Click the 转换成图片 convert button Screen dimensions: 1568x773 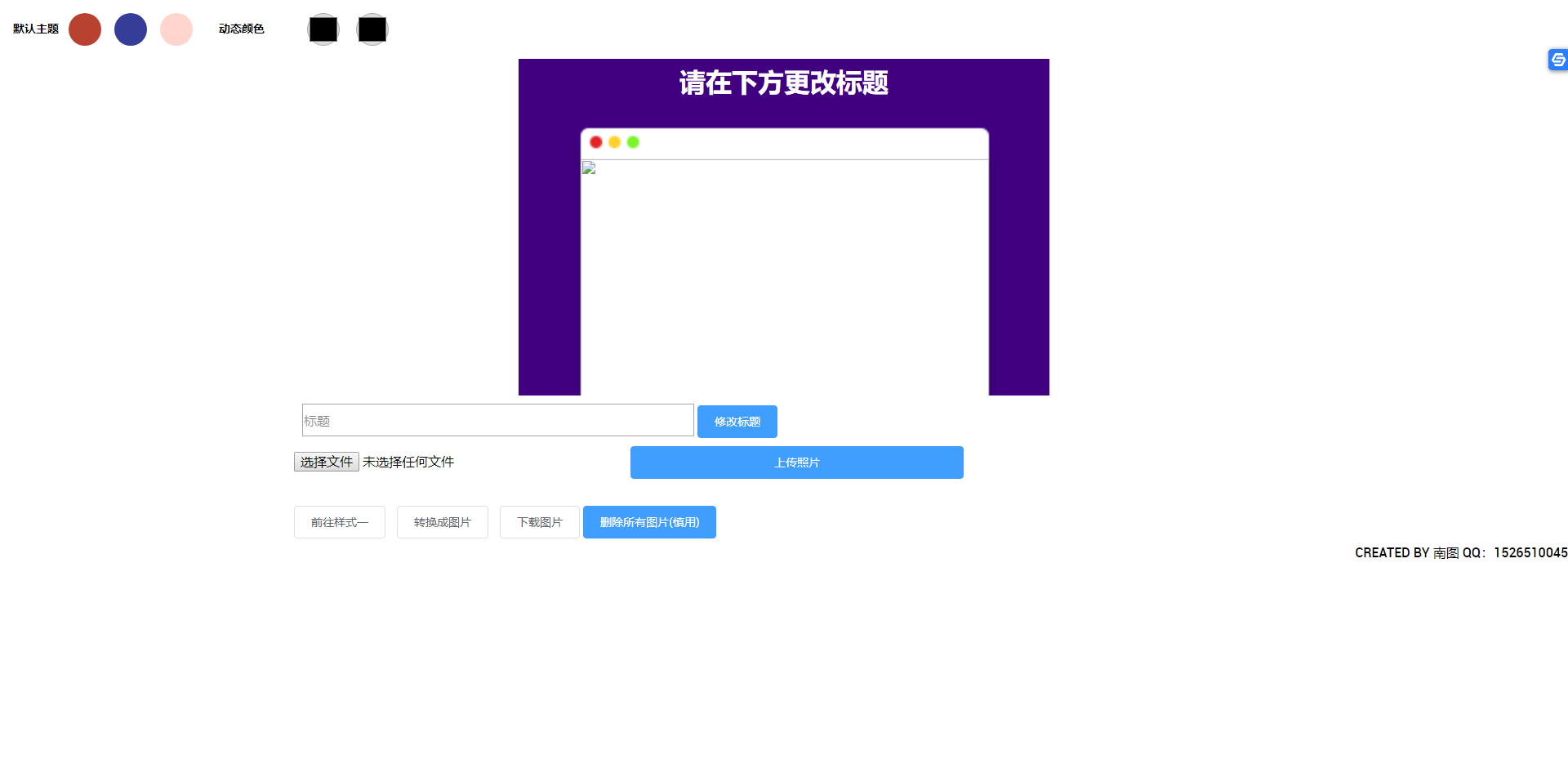442,522
